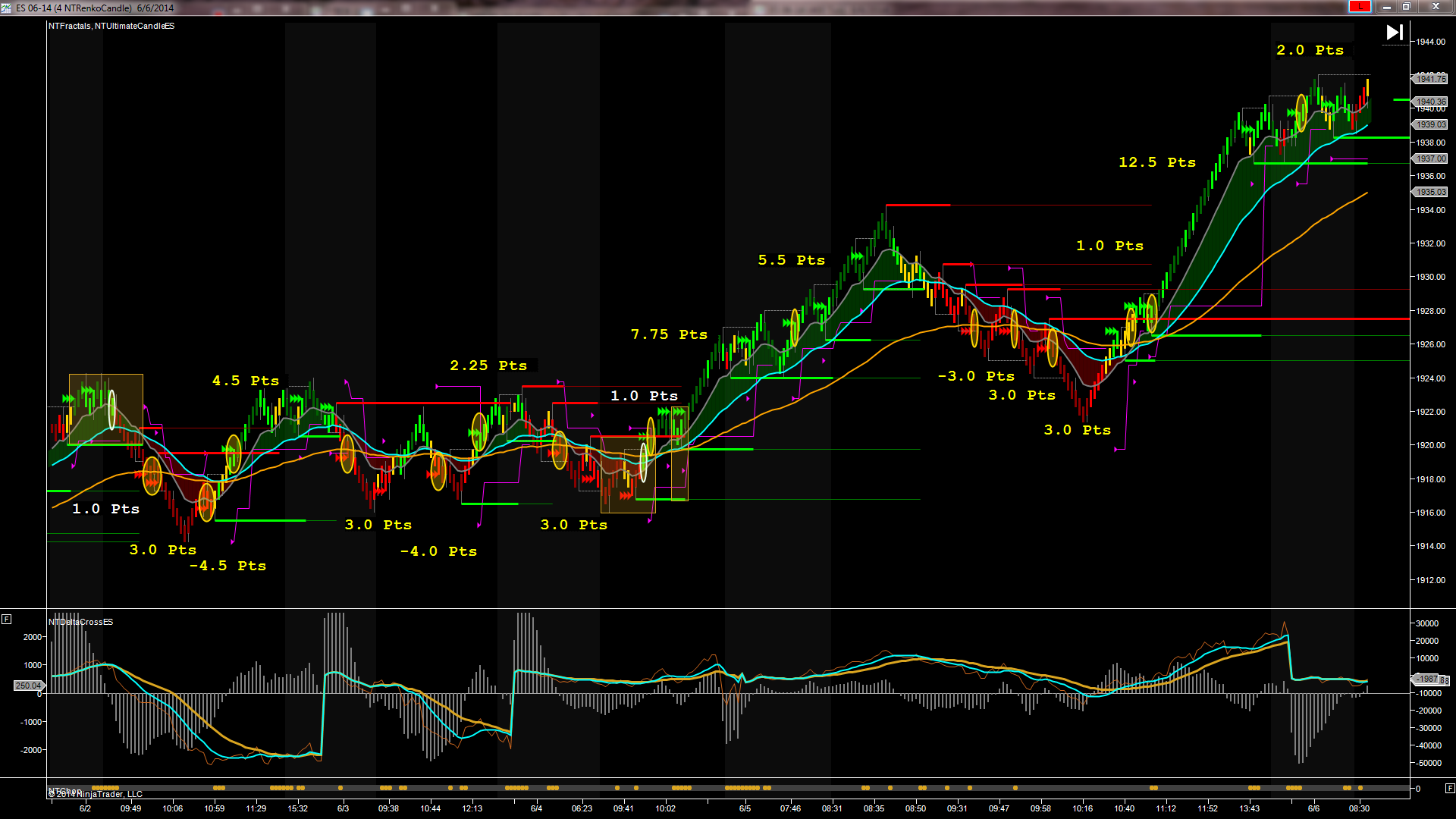Click the 1940.36 price marker on axis
Screen dimensions: 1456x819
coord(1430,102)
